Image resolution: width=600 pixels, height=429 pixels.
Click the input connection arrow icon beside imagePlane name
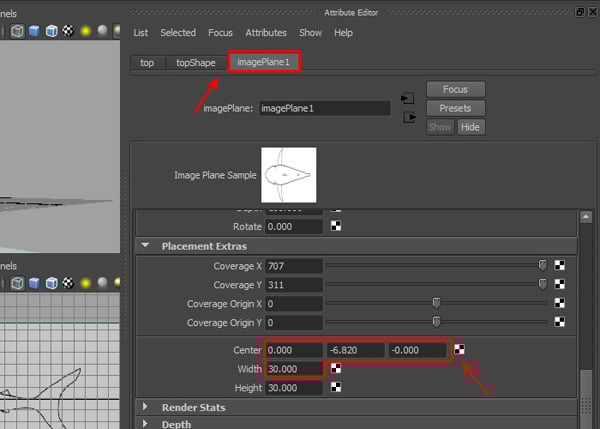coord(407,99)
